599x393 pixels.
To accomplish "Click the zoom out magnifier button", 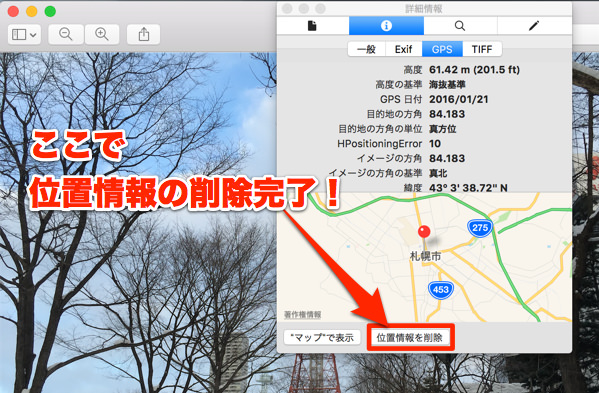I will tap(66, 34).
